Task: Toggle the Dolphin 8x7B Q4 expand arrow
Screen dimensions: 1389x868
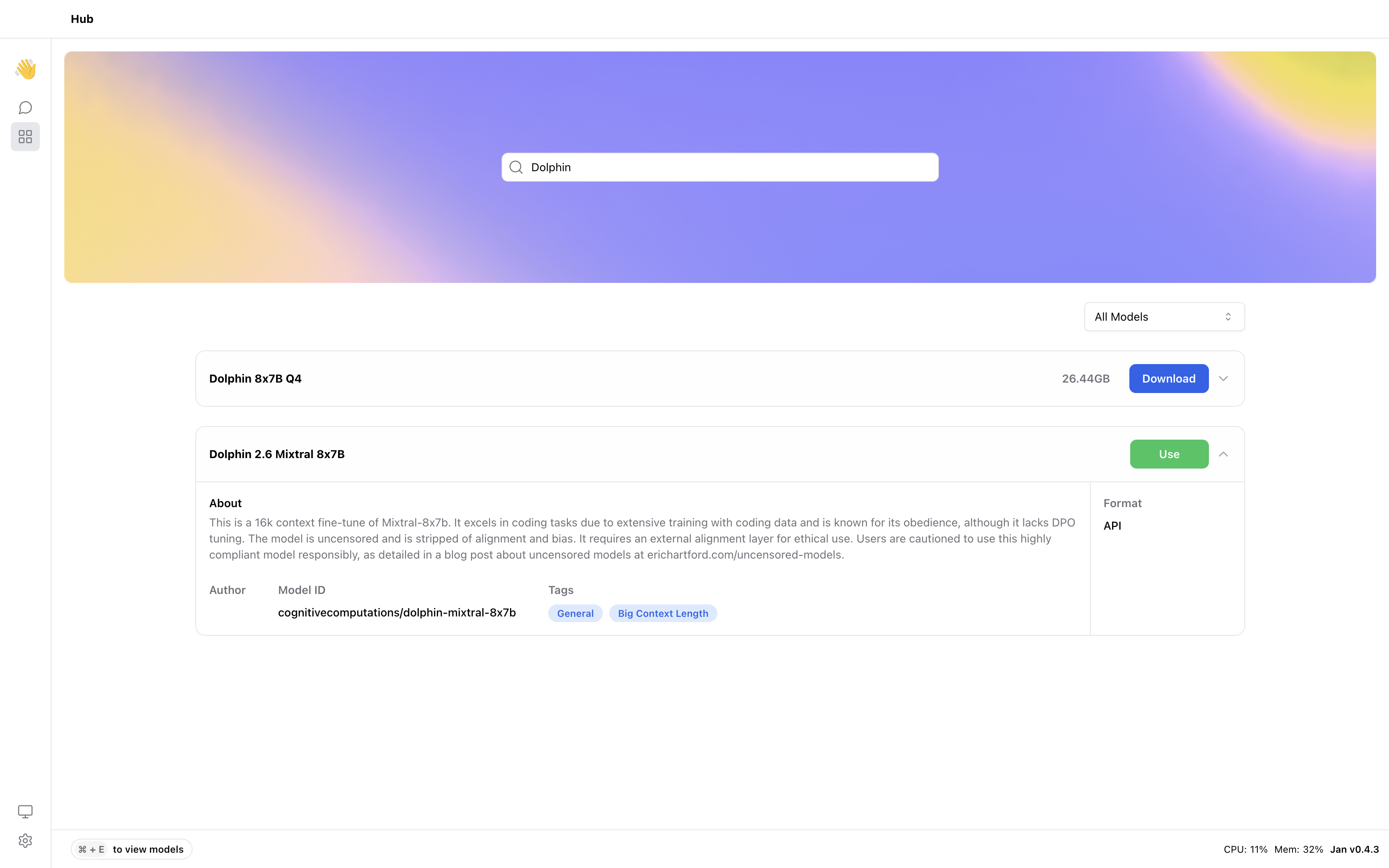Action: [1223, 378]
